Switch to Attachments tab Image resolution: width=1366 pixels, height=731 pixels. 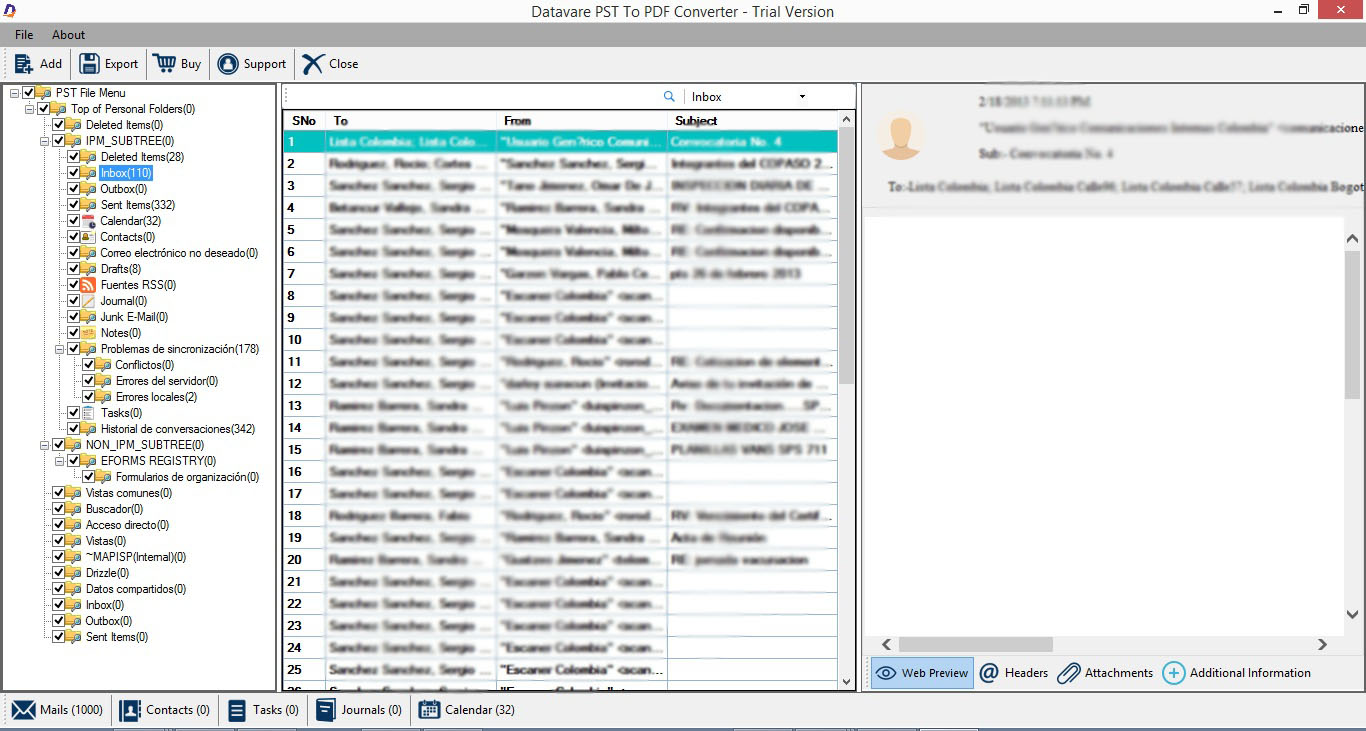coord(1106,673)
